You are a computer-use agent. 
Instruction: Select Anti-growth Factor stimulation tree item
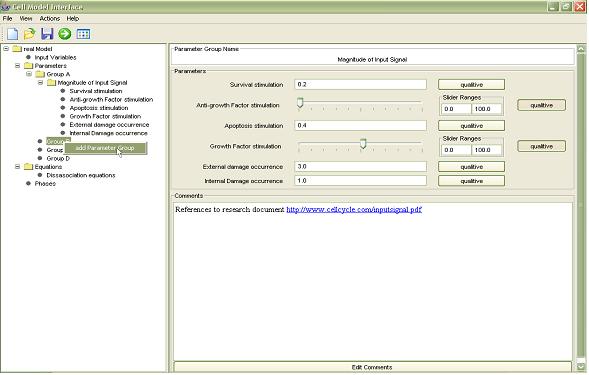tap(111, 100)
